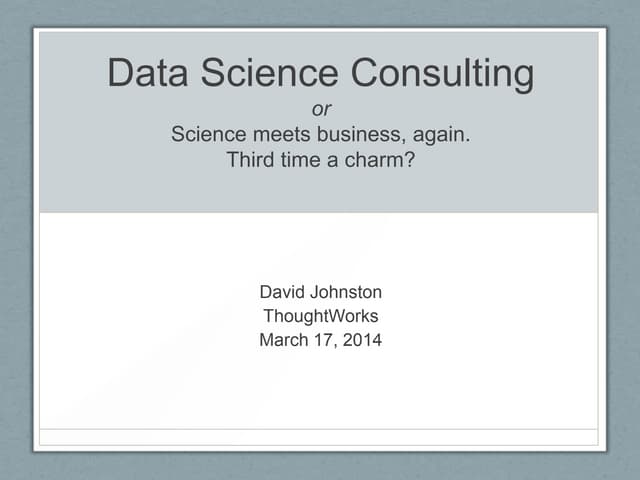Click the "17," day number in the date
Viewport: 640px width, 480px height.
point(326,340)
